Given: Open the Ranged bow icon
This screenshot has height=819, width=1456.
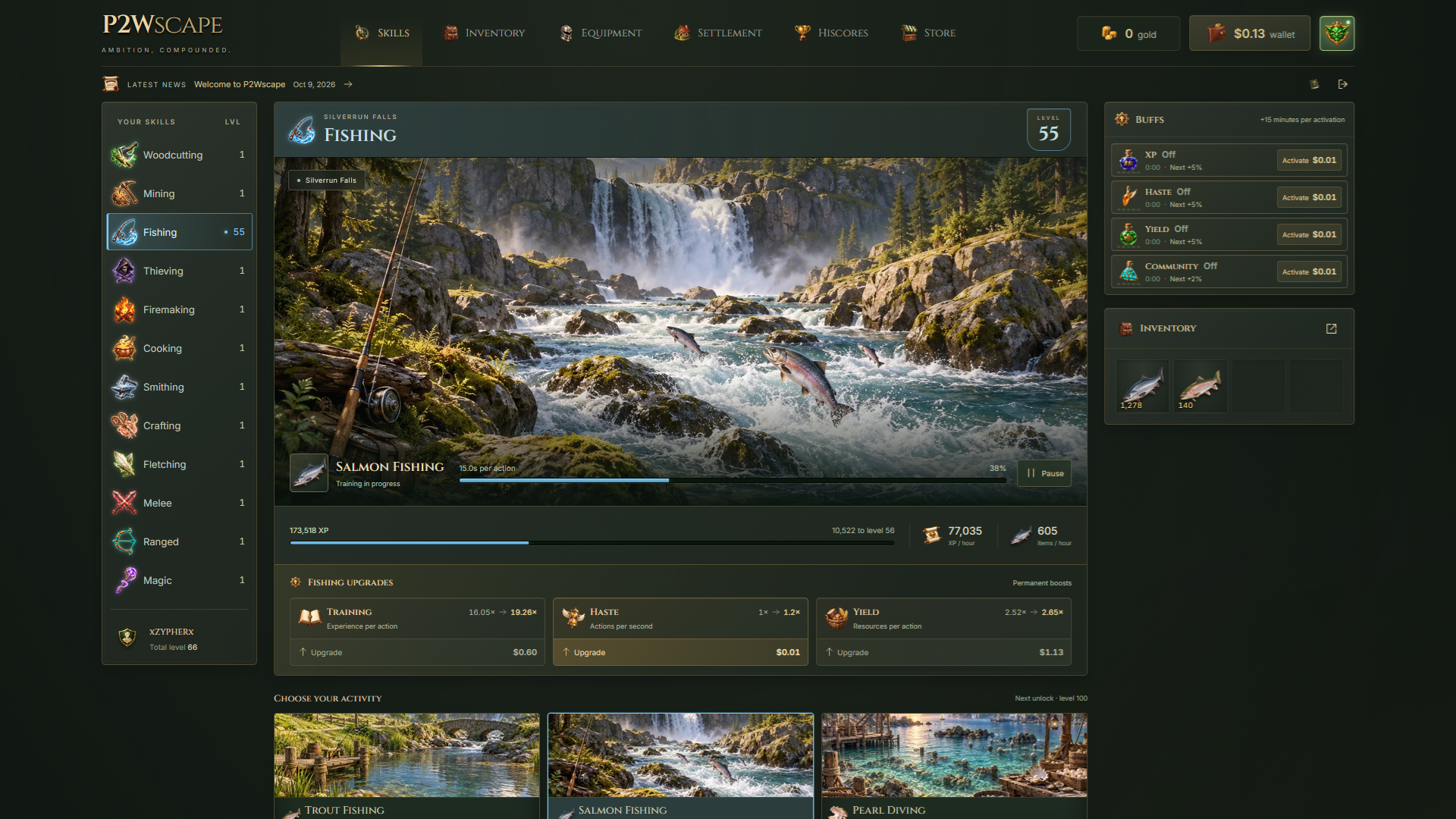Looking at the screenshot, I should pyautogui.click(x=124, y=541).
